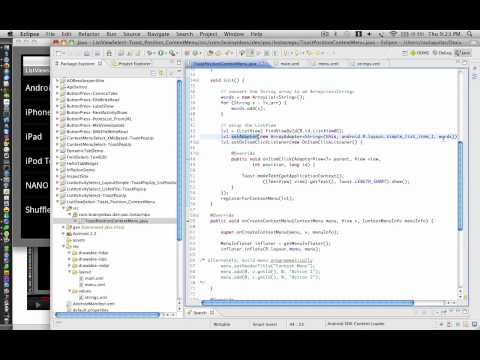The image size is (480, 360).
Task: Click the Package Explorer horizontal scrollbar
Action: (107, 314)
